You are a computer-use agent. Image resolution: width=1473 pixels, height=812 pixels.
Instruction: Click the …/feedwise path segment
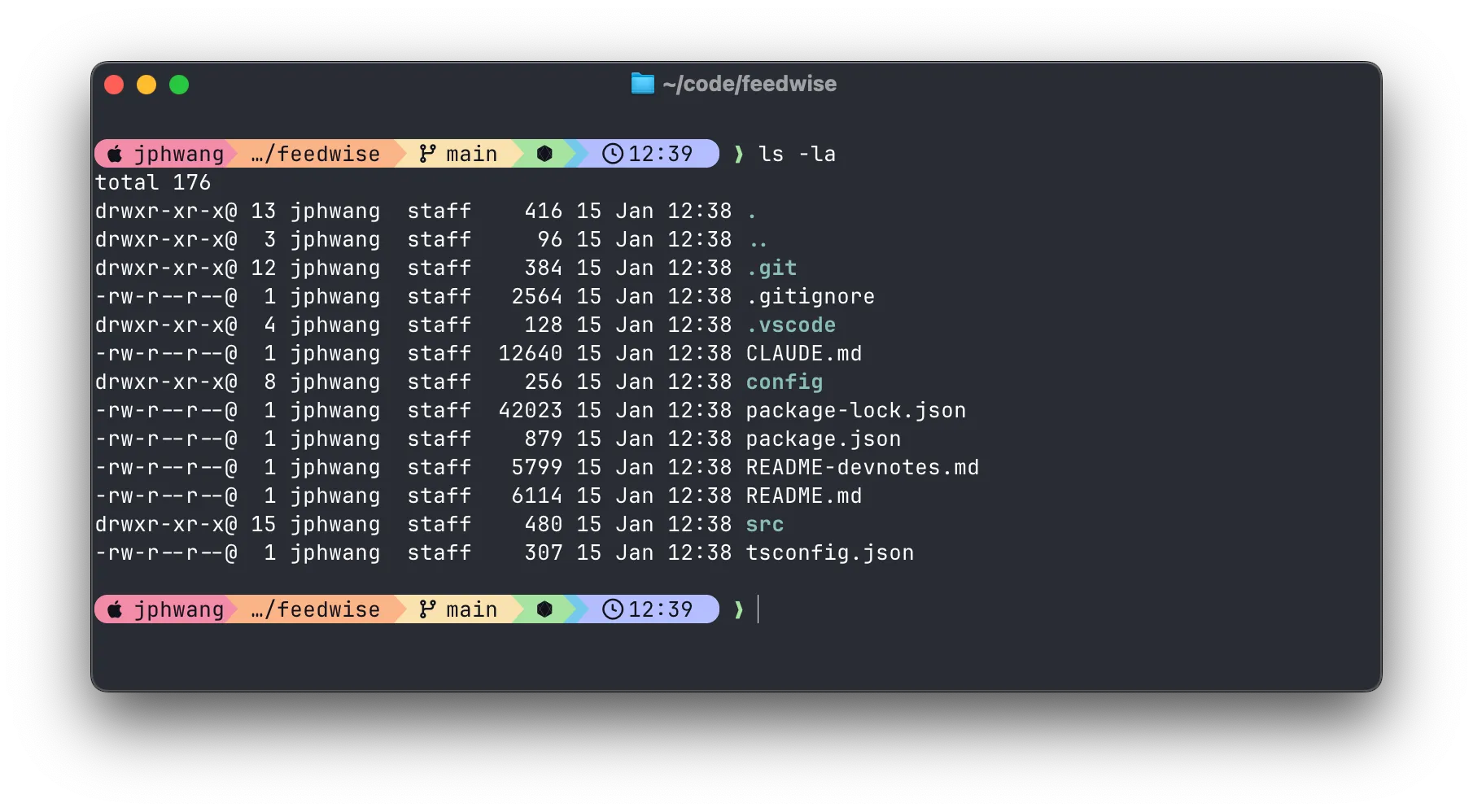[x=313, y=153]
